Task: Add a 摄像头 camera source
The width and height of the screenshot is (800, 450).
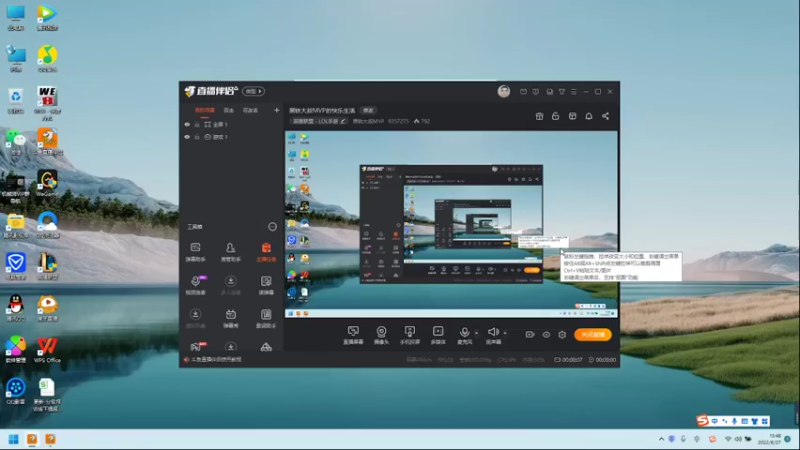Action: click(x=381, y=335)
